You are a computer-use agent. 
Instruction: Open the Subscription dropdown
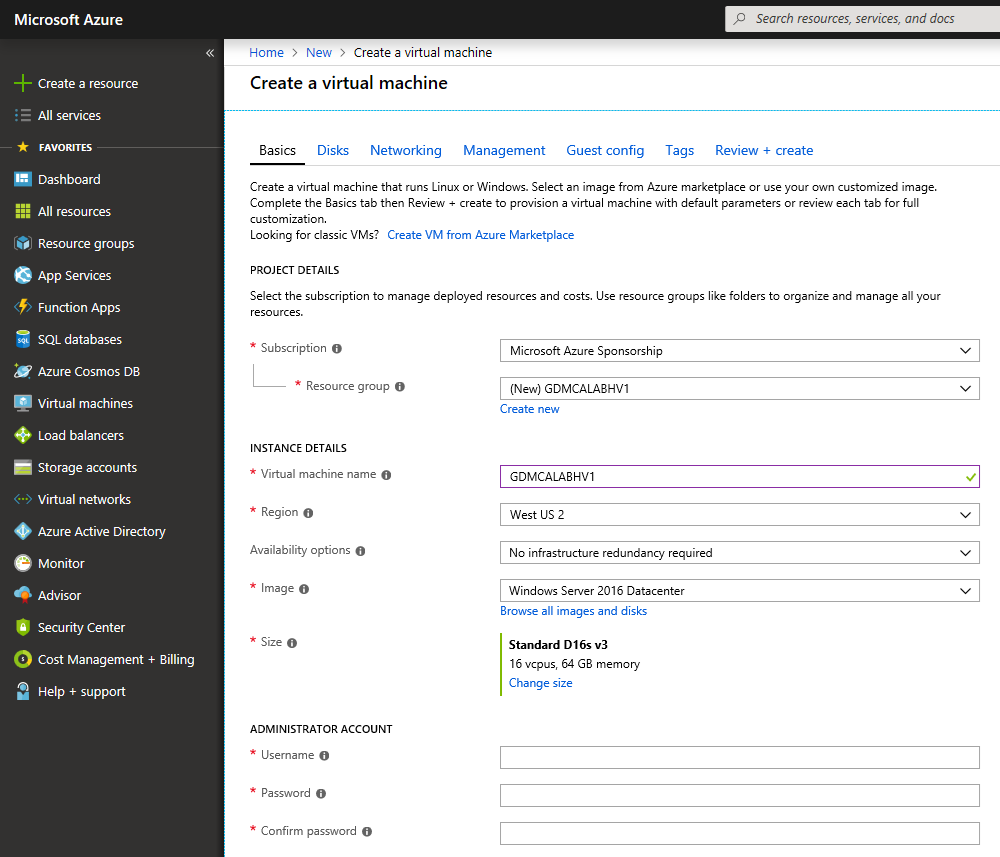point(740,351)
